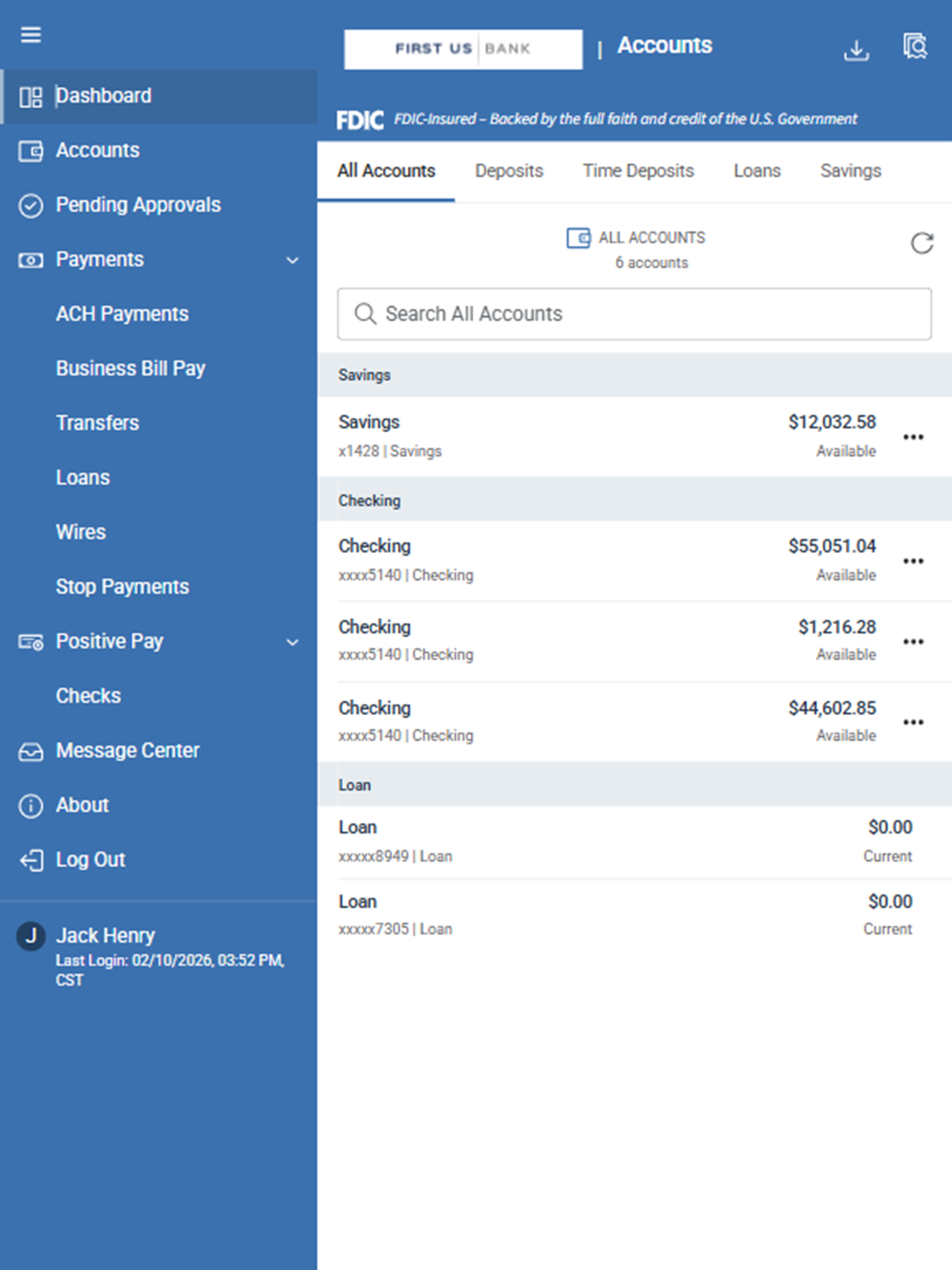The height and width of the screenshot is (1270, 952).
Task: Open options menu for $1,216.28 Checking account
Action: tap(913, 641)
